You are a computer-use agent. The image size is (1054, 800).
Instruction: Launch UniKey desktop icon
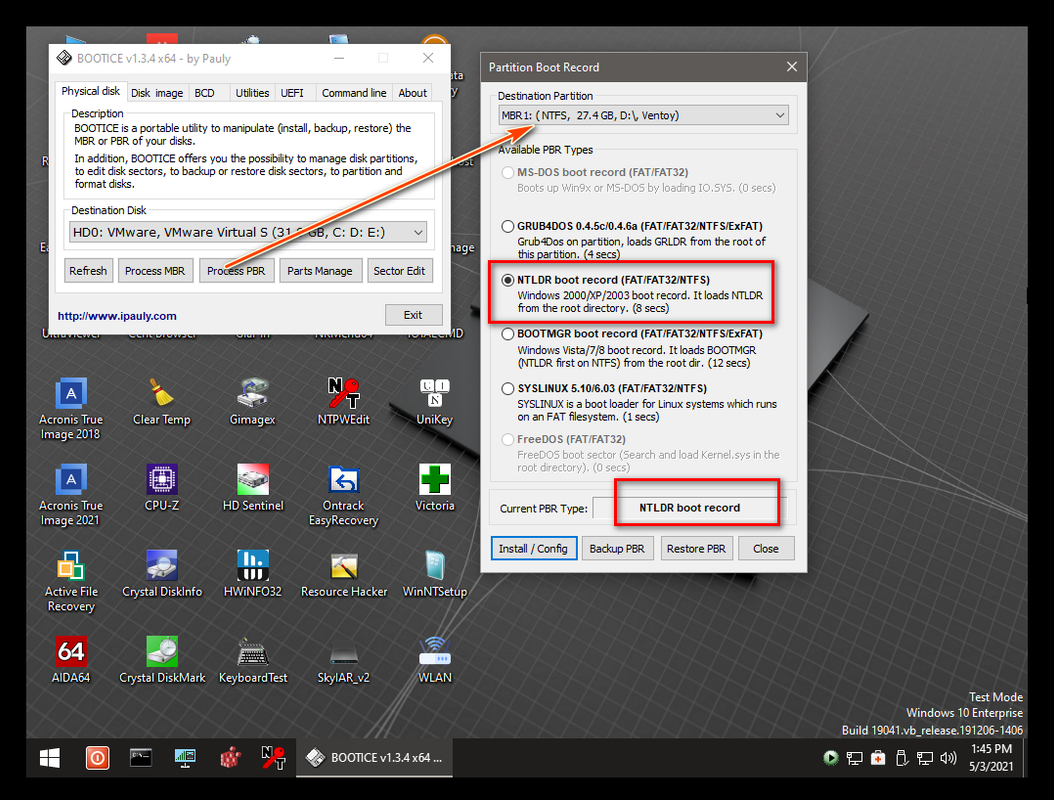pyautogui.click(x=434, y=402)
